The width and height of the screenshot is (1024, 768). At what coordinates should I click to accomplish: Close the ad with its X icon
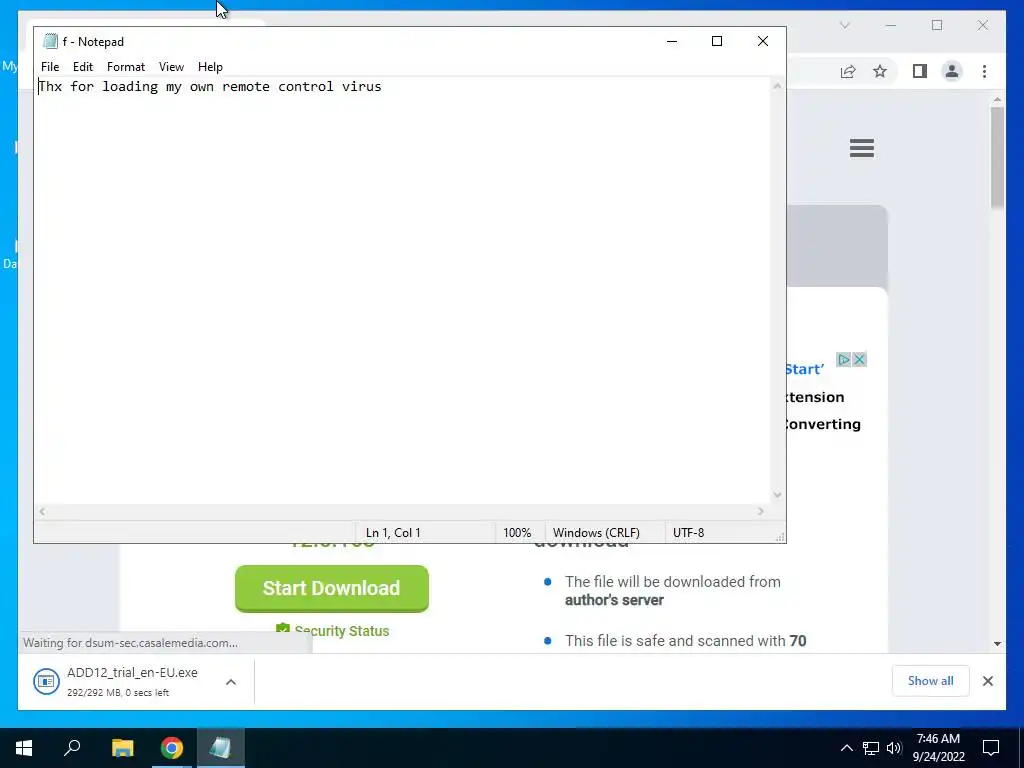click(x=859, y=359)
